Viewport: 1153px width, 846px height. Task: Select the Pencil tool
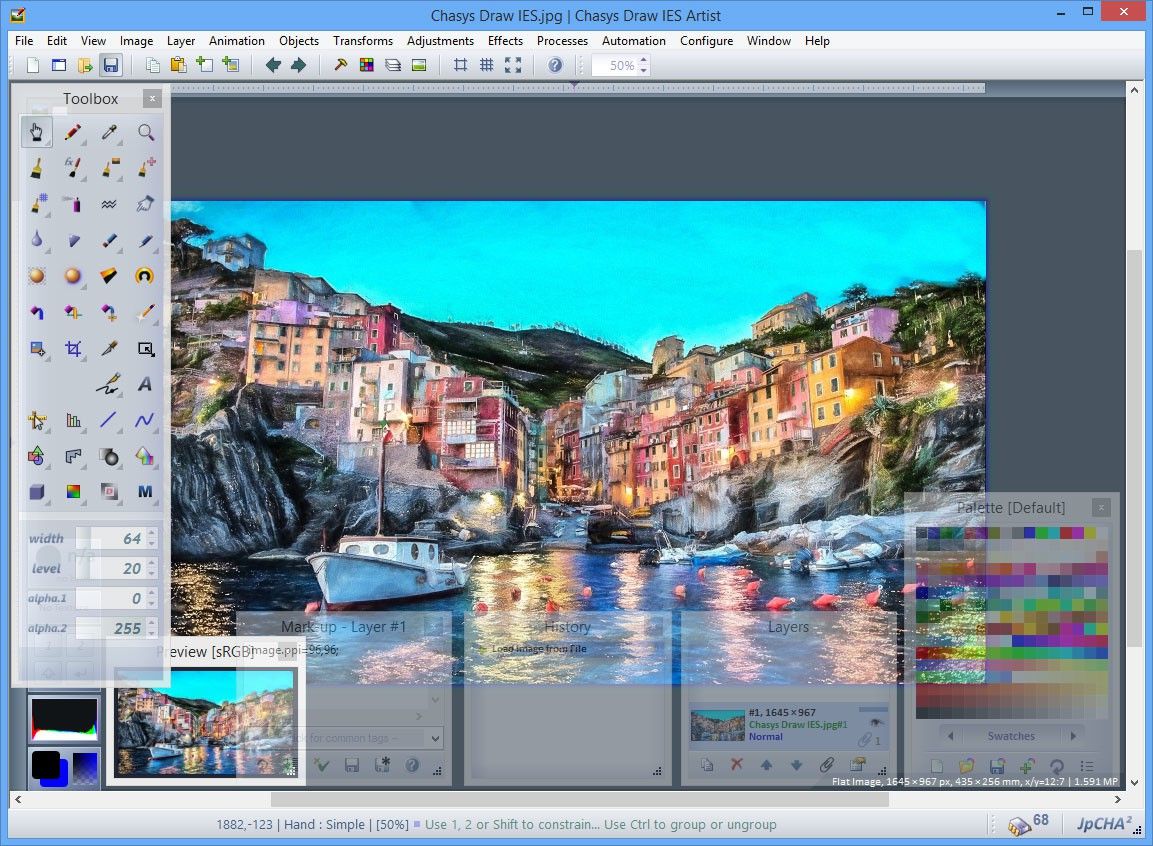coord(73,132)
